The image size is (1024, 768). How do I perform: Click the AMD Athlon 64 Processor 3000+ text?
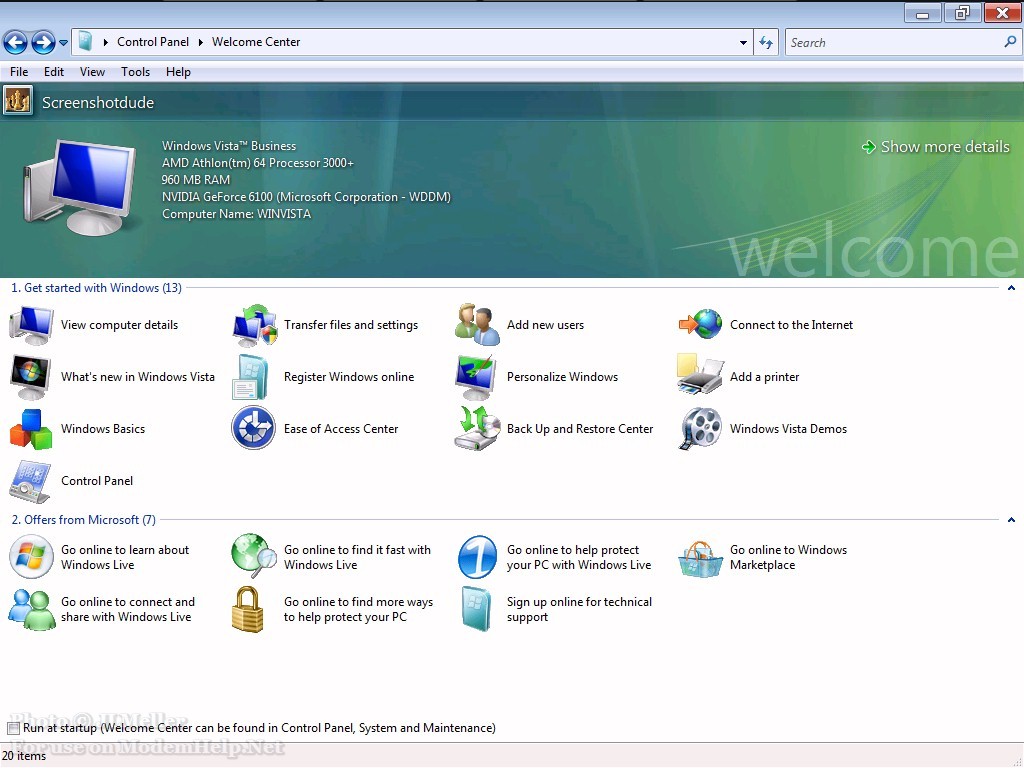click(x=257, y=163)
